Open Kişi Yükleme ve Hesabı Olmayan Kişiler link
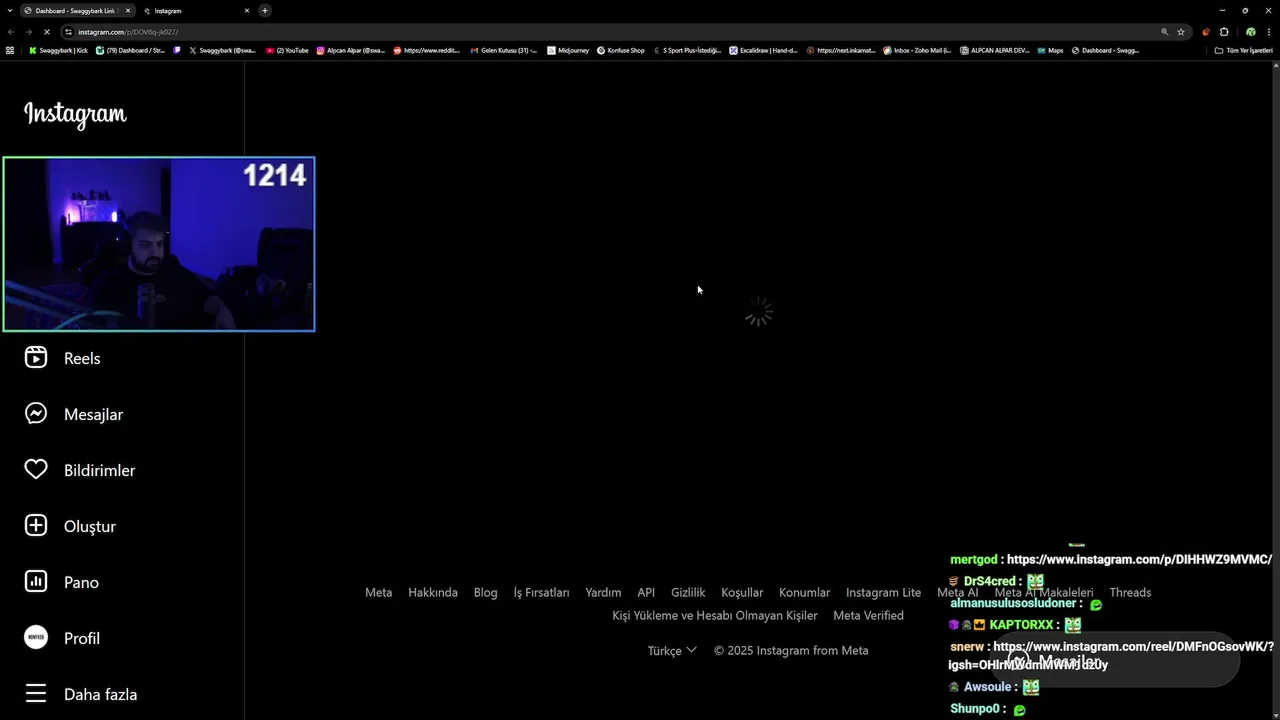Image resolution: width=1280 pixels, height=720 pixels. (x=715, y=615)
